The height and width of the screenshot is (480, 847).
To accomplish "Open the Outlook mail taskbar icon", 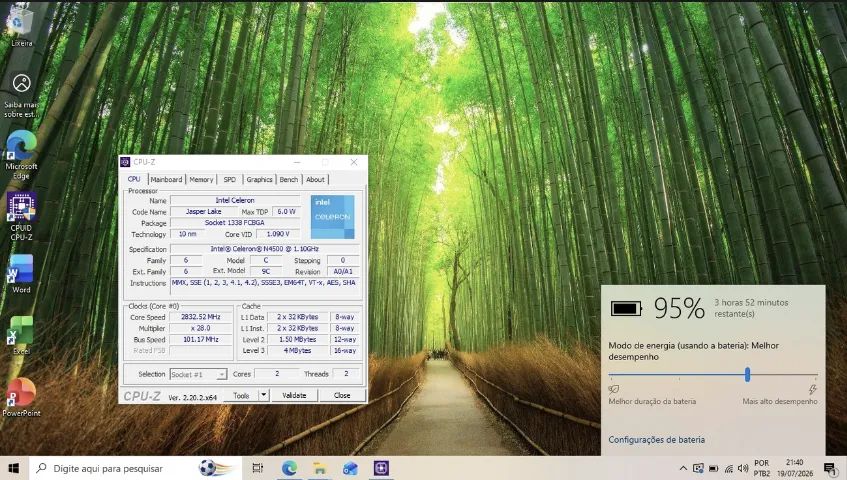I will click(350, 468).
